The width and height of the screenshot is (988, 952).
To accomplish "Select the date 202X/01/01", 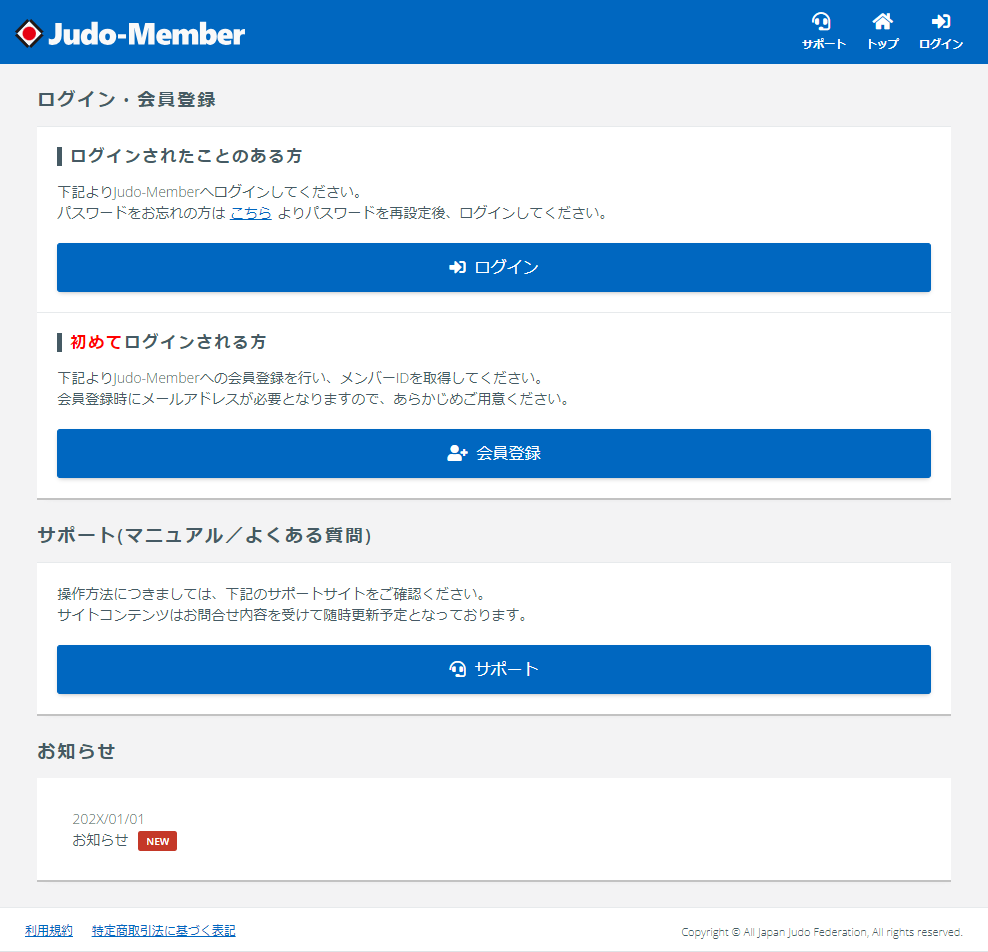I will pos(108,819).
